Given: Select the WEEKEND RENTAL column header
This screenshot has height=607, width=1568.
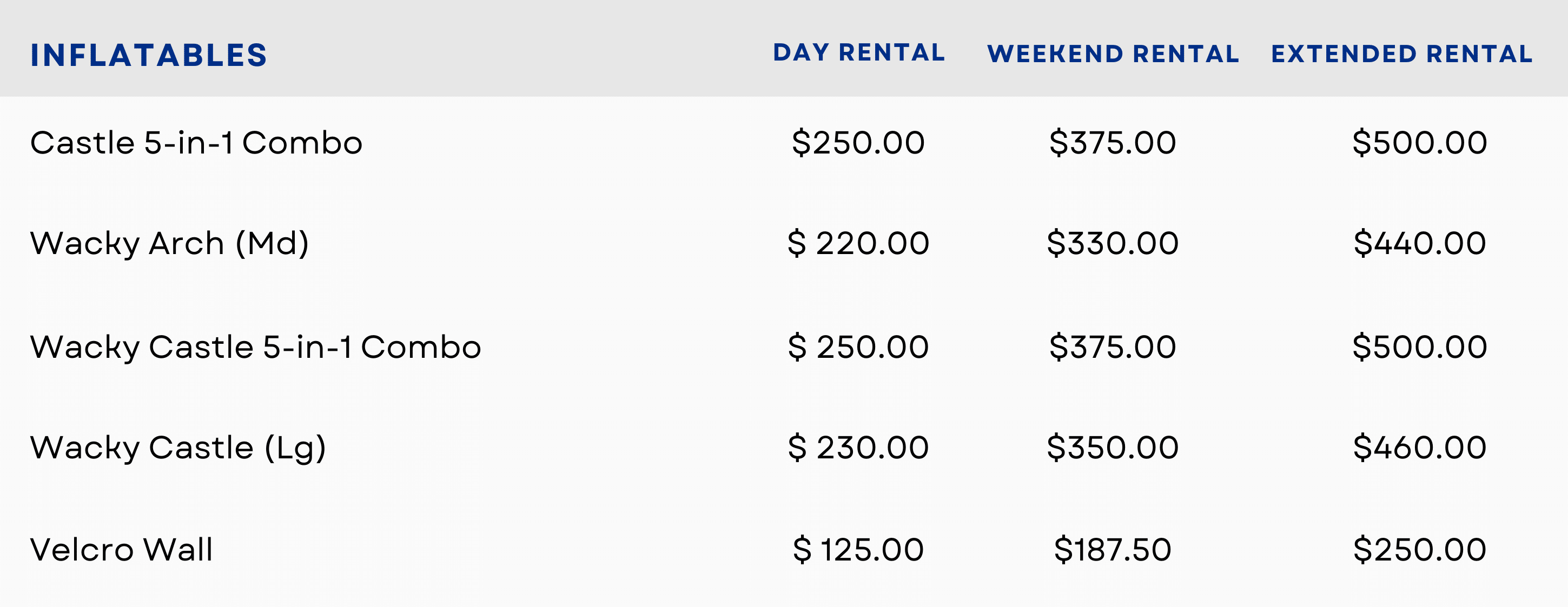Looking at the screenshot, I should [x=1113, y=54].
